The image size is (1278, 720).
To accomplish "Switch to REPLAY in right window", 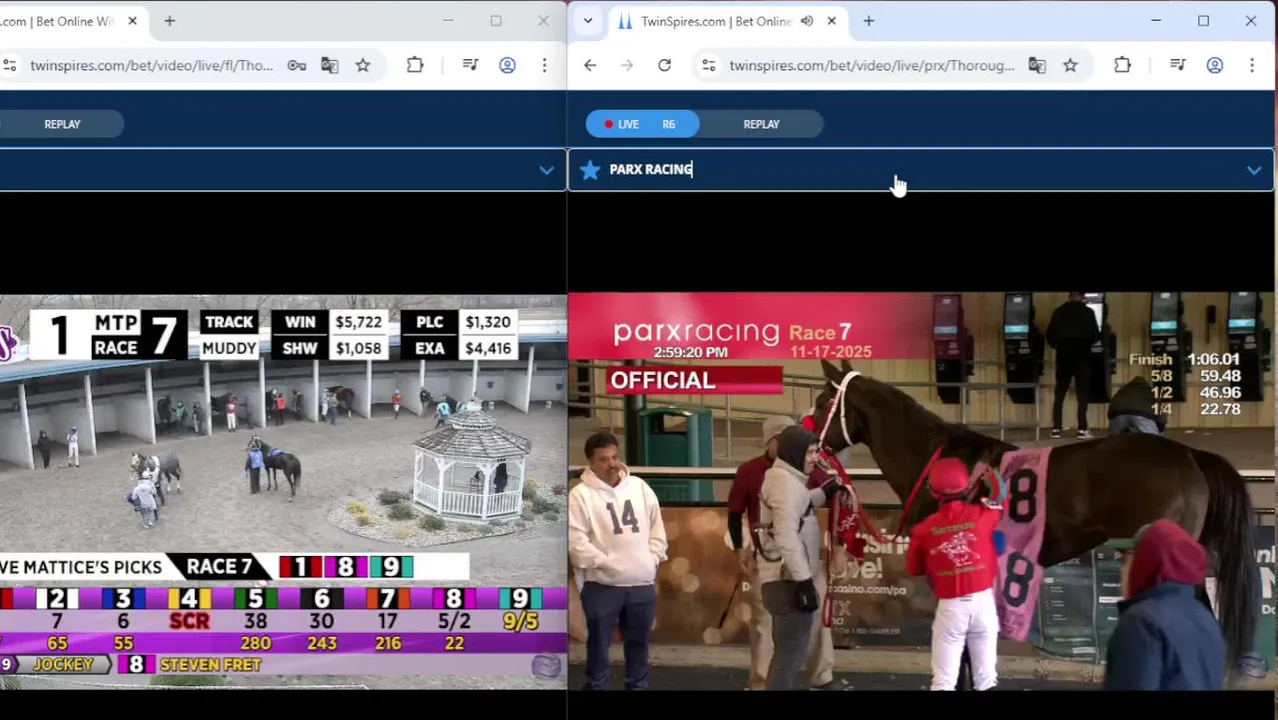I will click(x=761, y=124).
